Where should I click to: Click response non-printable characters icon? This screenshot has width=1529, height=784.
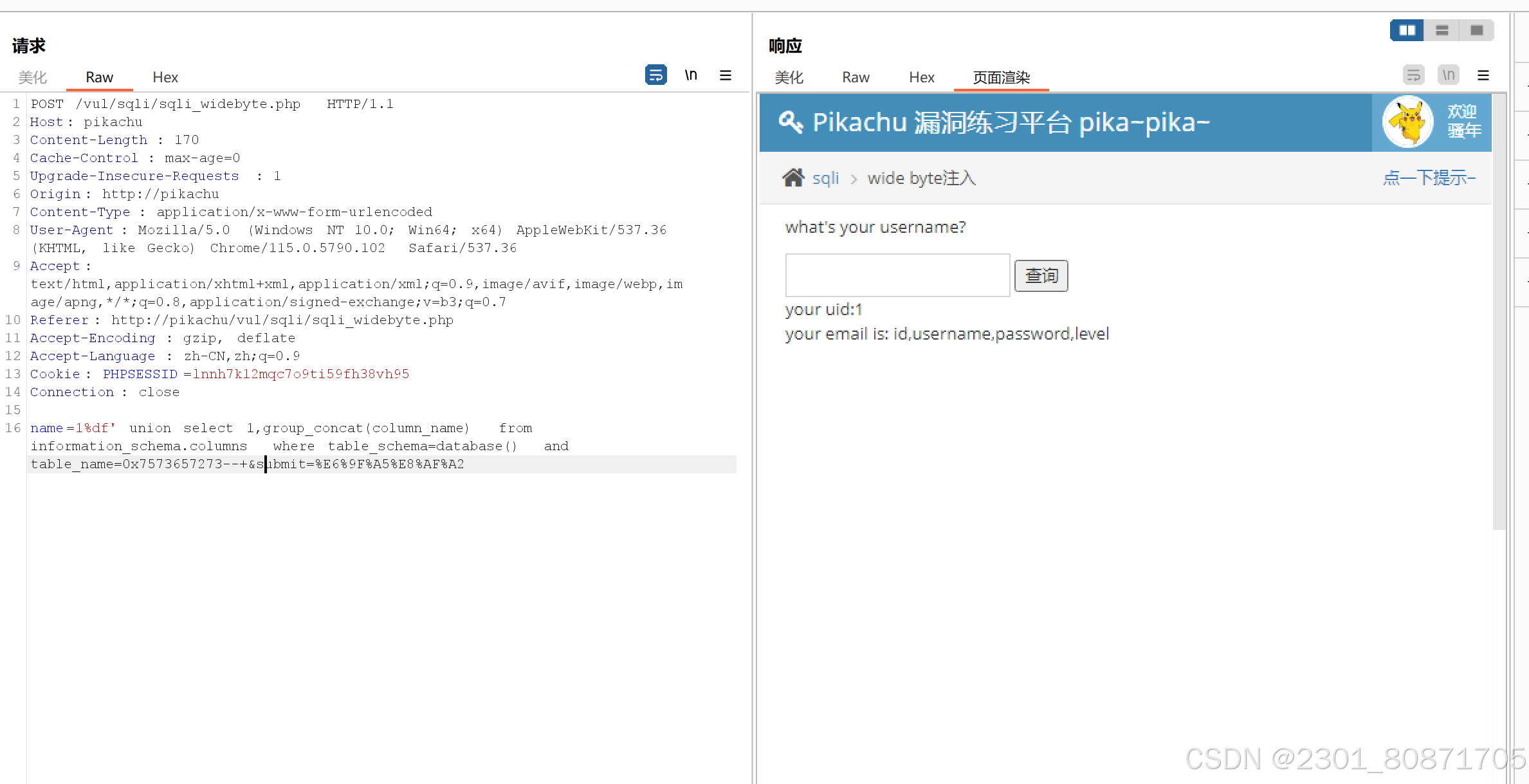(1448, 75)
